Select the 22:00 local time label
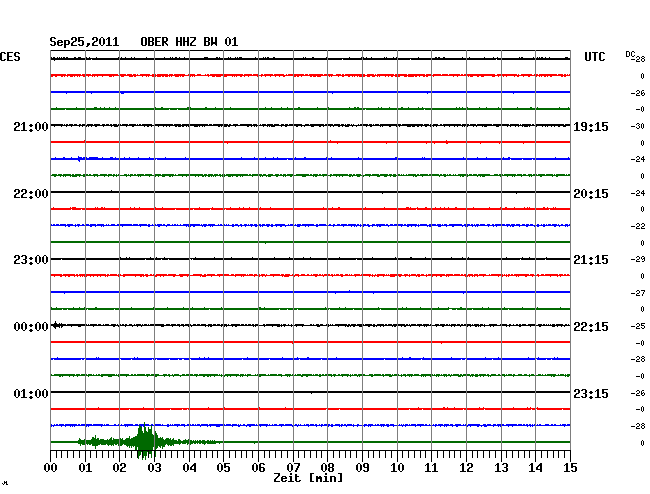 click(31, 194)
